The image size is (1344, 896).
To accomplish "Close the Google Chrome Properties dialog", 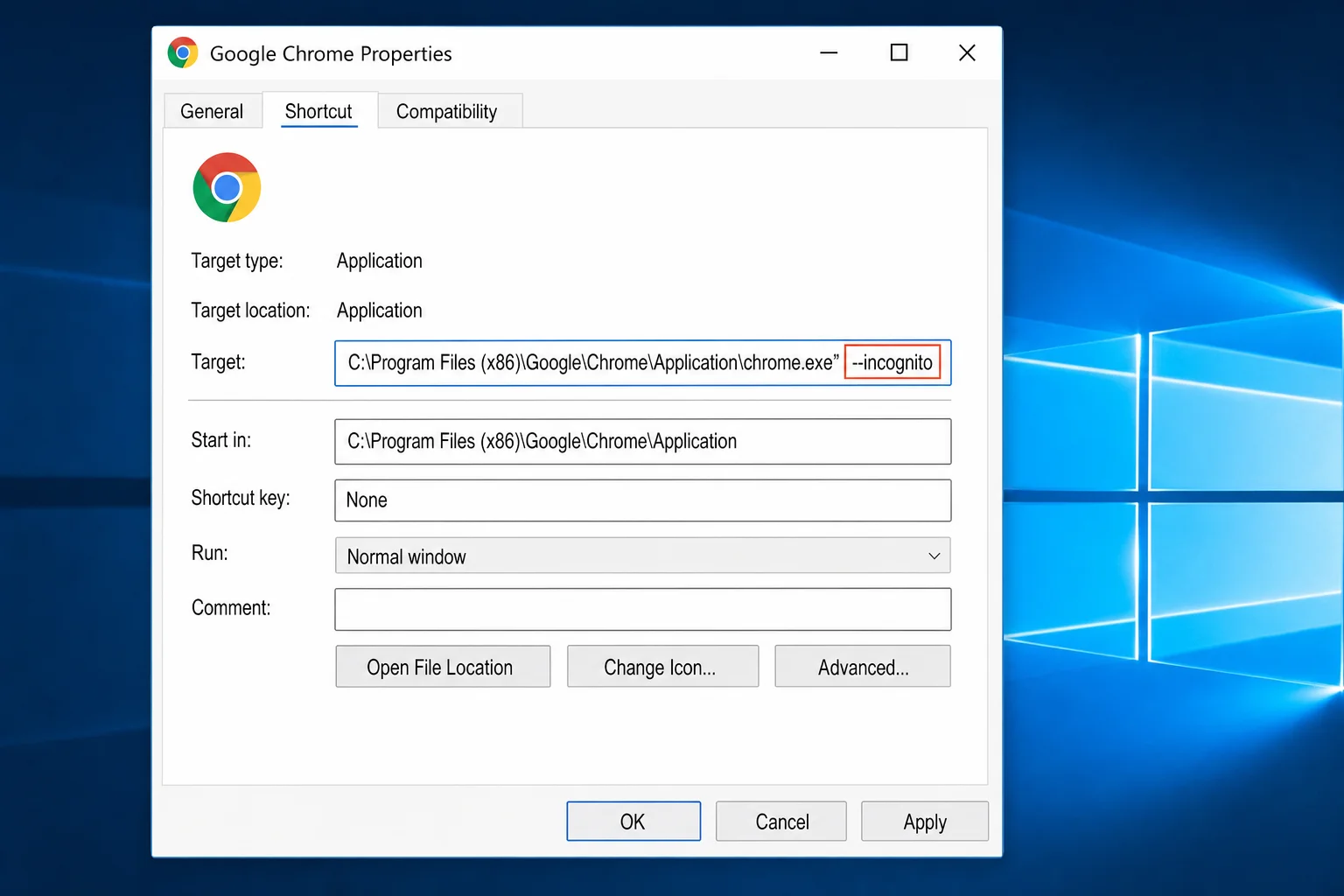I will (967, 53).
